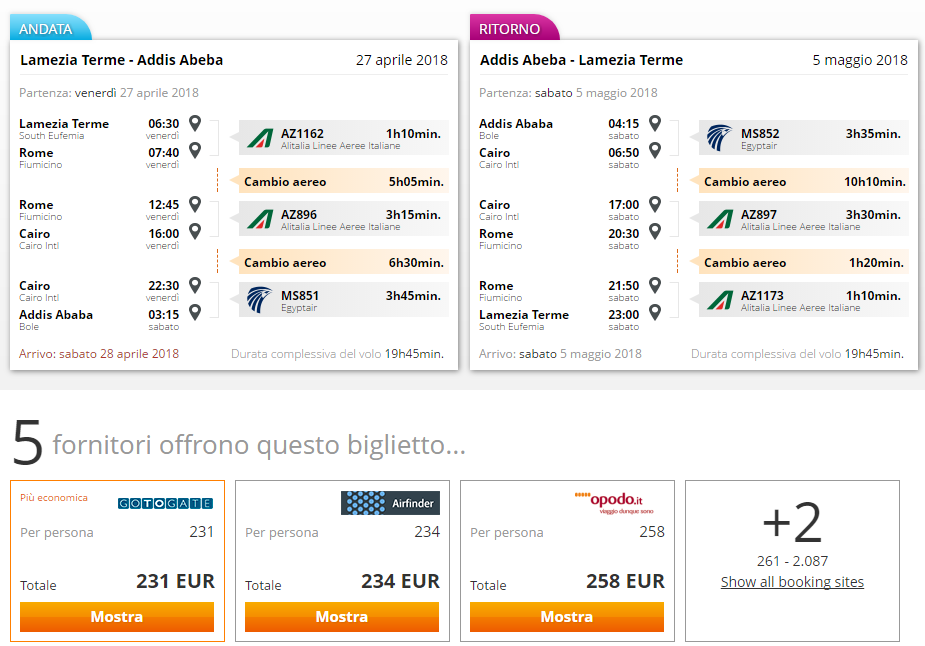Click the 5 maggio 2018 header date
The image size is (925, 646).
[860, 60]
